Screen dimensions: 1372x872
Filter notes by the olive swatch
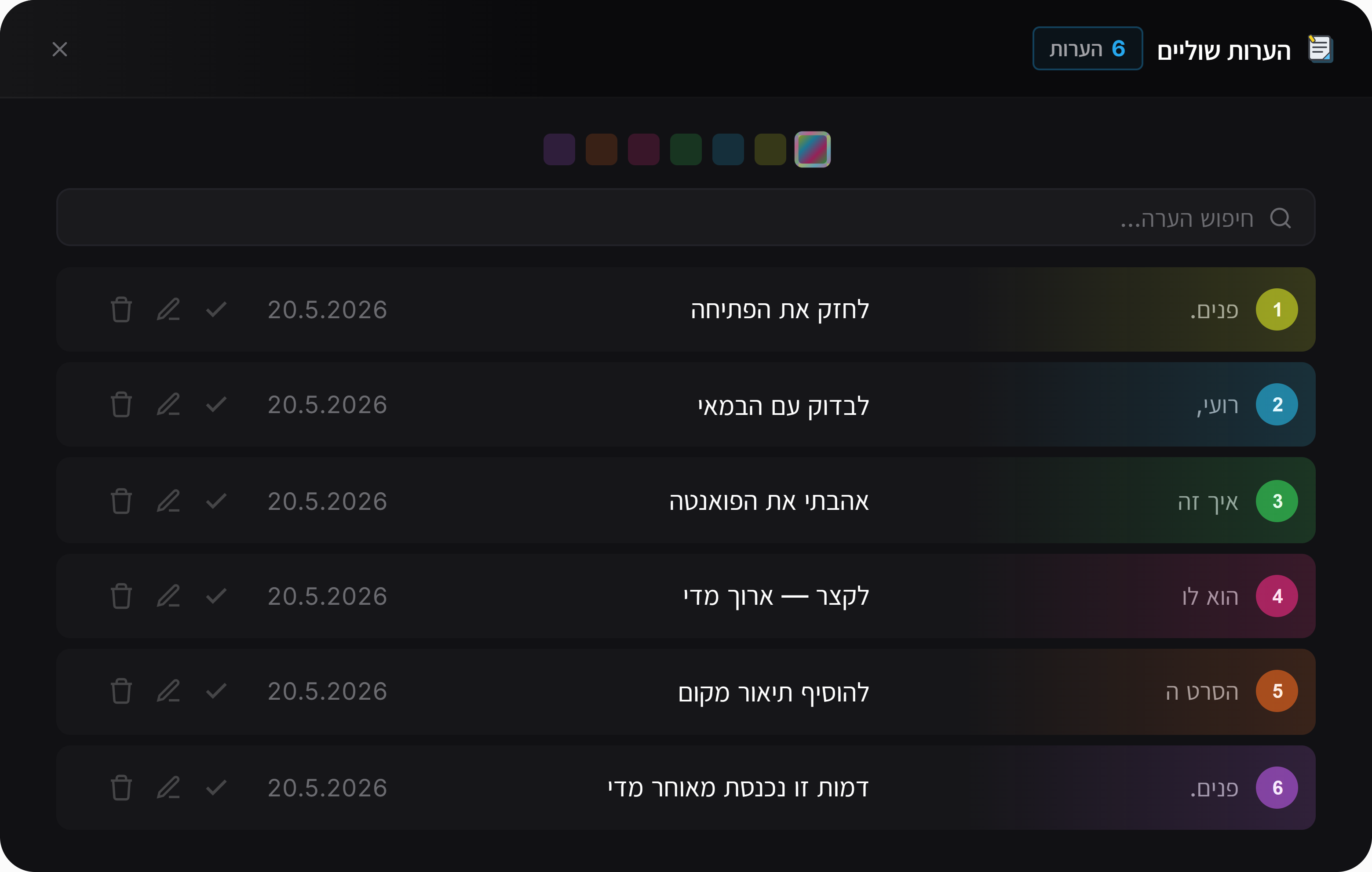click(x=770, y=149)
